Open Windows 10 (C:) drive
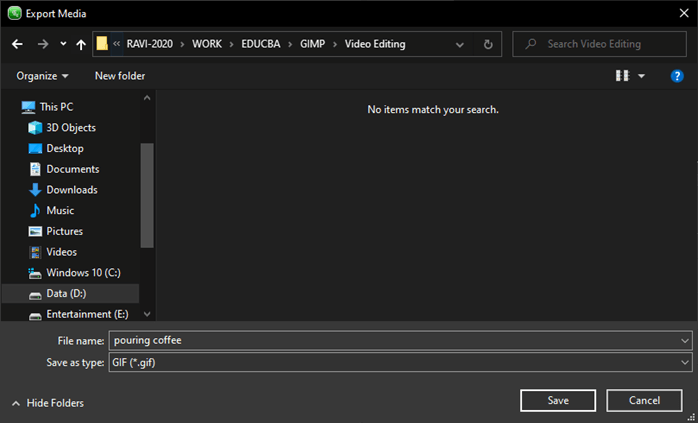Viewport: 698px width, 423px height. (x=83, y=273)
